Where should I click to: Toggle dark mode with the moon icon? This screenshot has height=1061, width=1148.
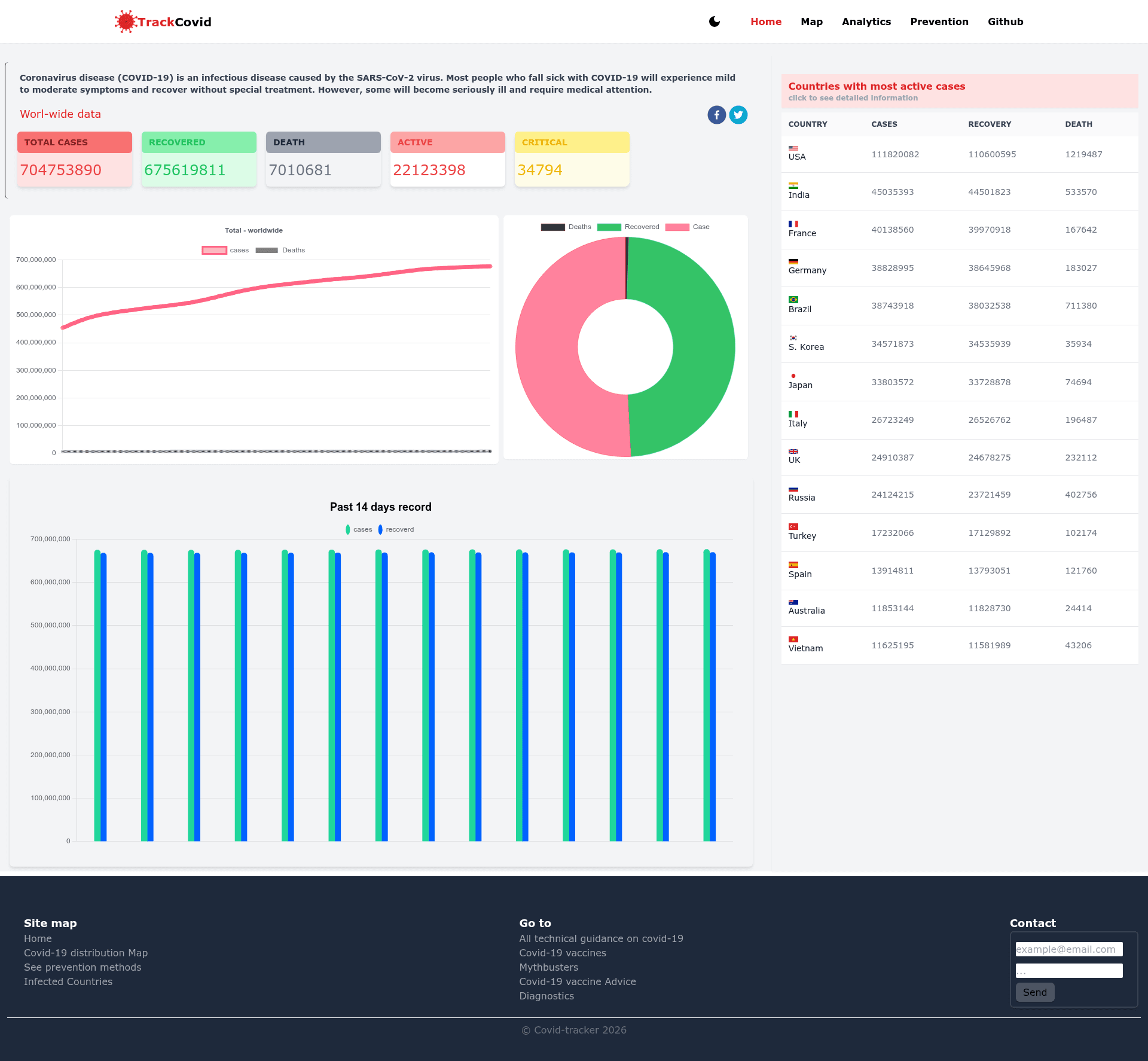click(715, 22)
